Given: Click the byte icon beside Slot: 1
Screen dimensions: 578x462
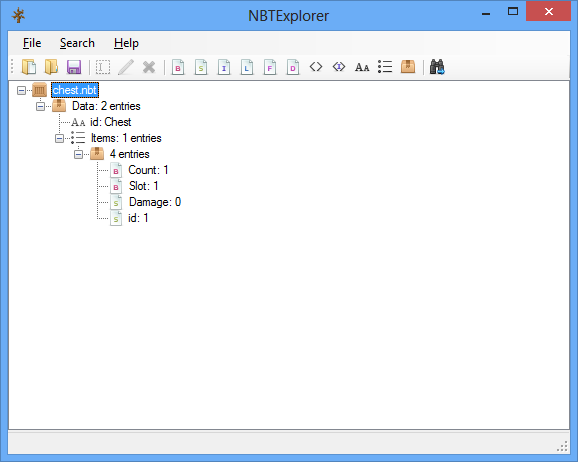Looking at the screenshot, I should click(x=116, y=186).
